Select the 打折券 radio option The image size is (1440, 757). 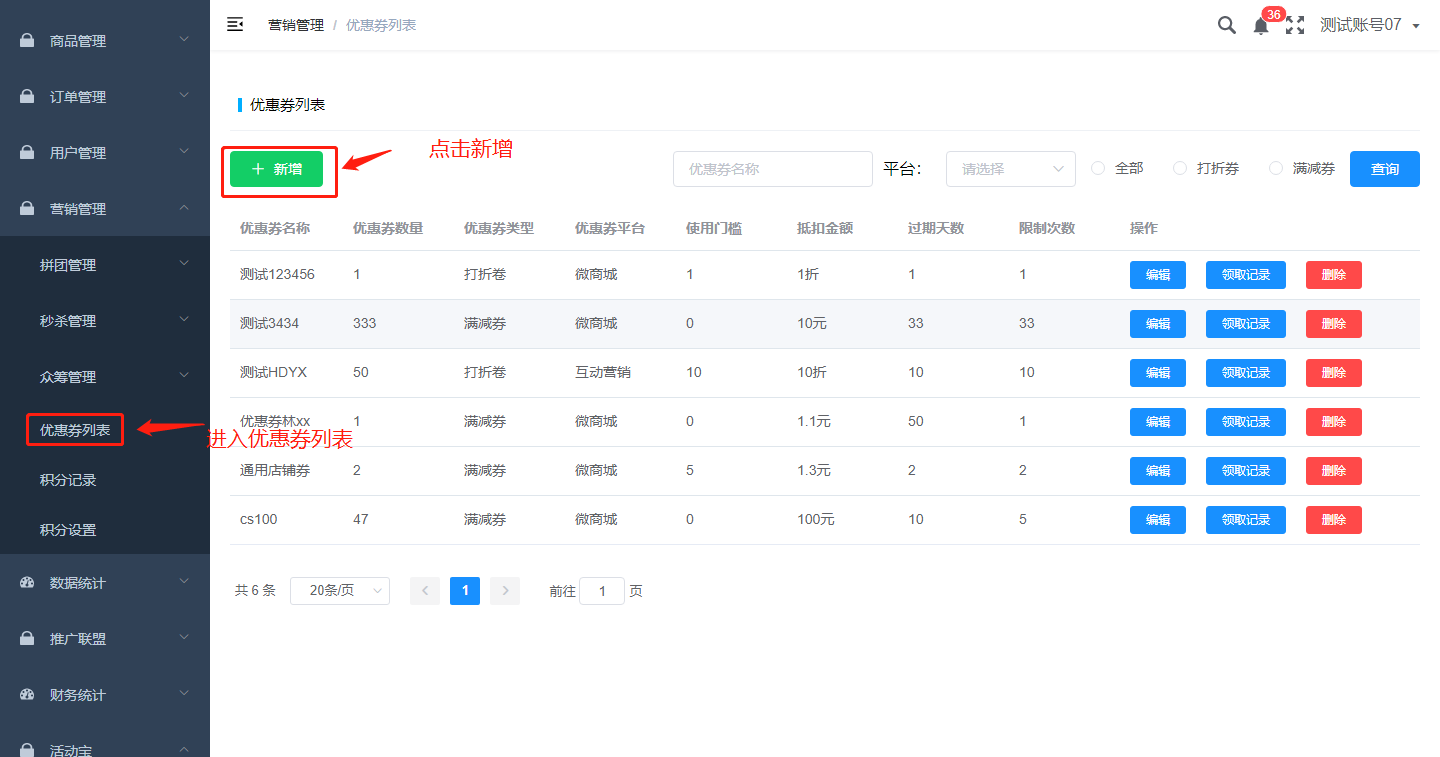click(1180, 169)
